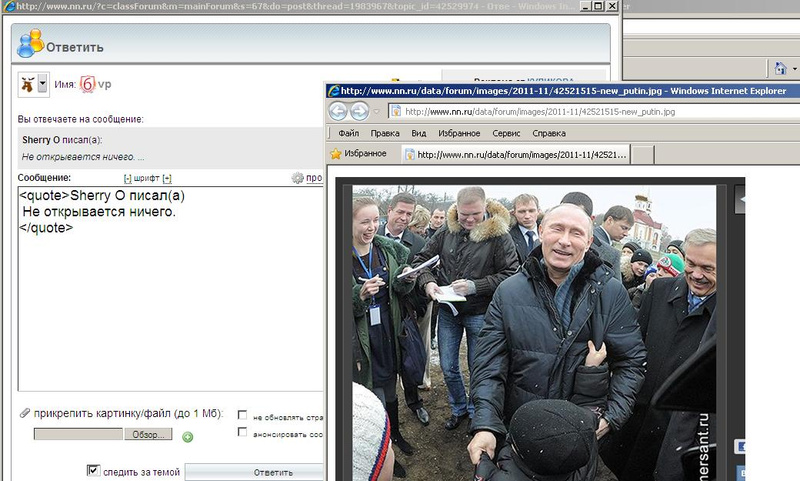Click inside the Сообщение text area
Screen dimensions: 800x481
[170, 288]
